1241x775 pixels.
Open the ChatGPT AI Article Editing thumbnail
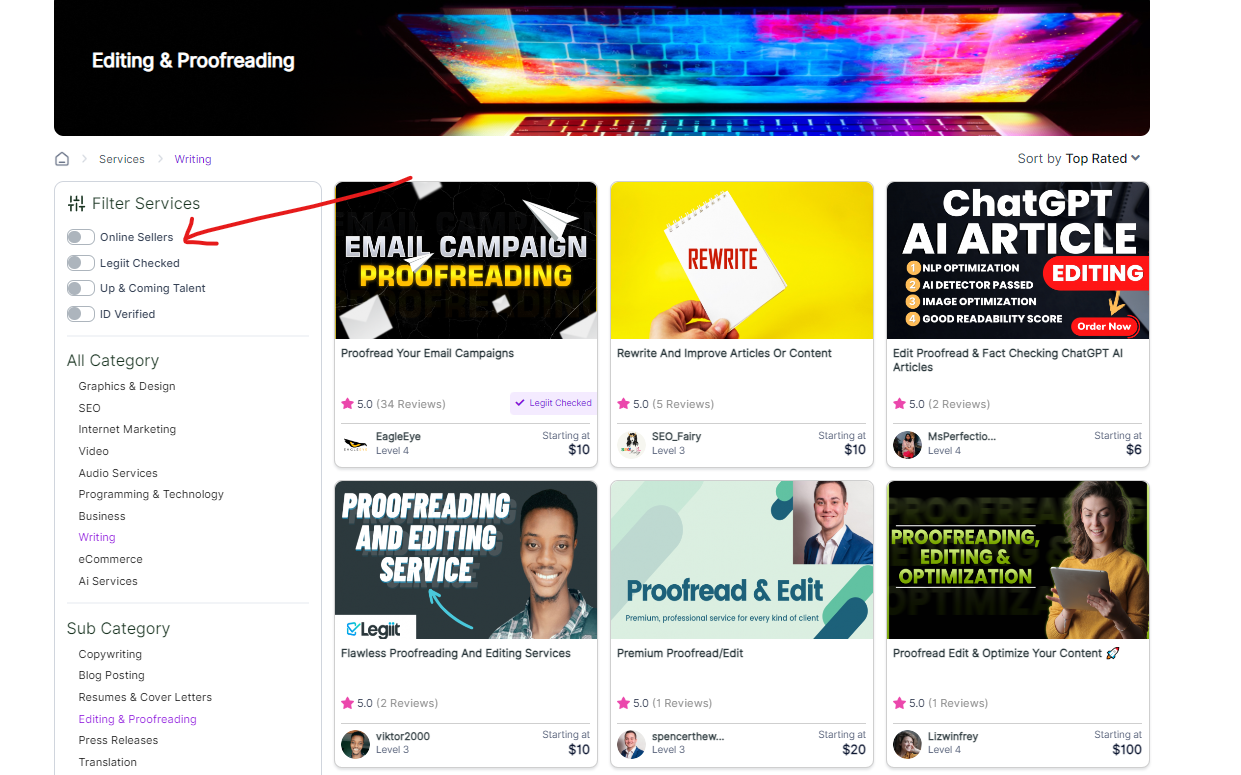(1018, 260)
